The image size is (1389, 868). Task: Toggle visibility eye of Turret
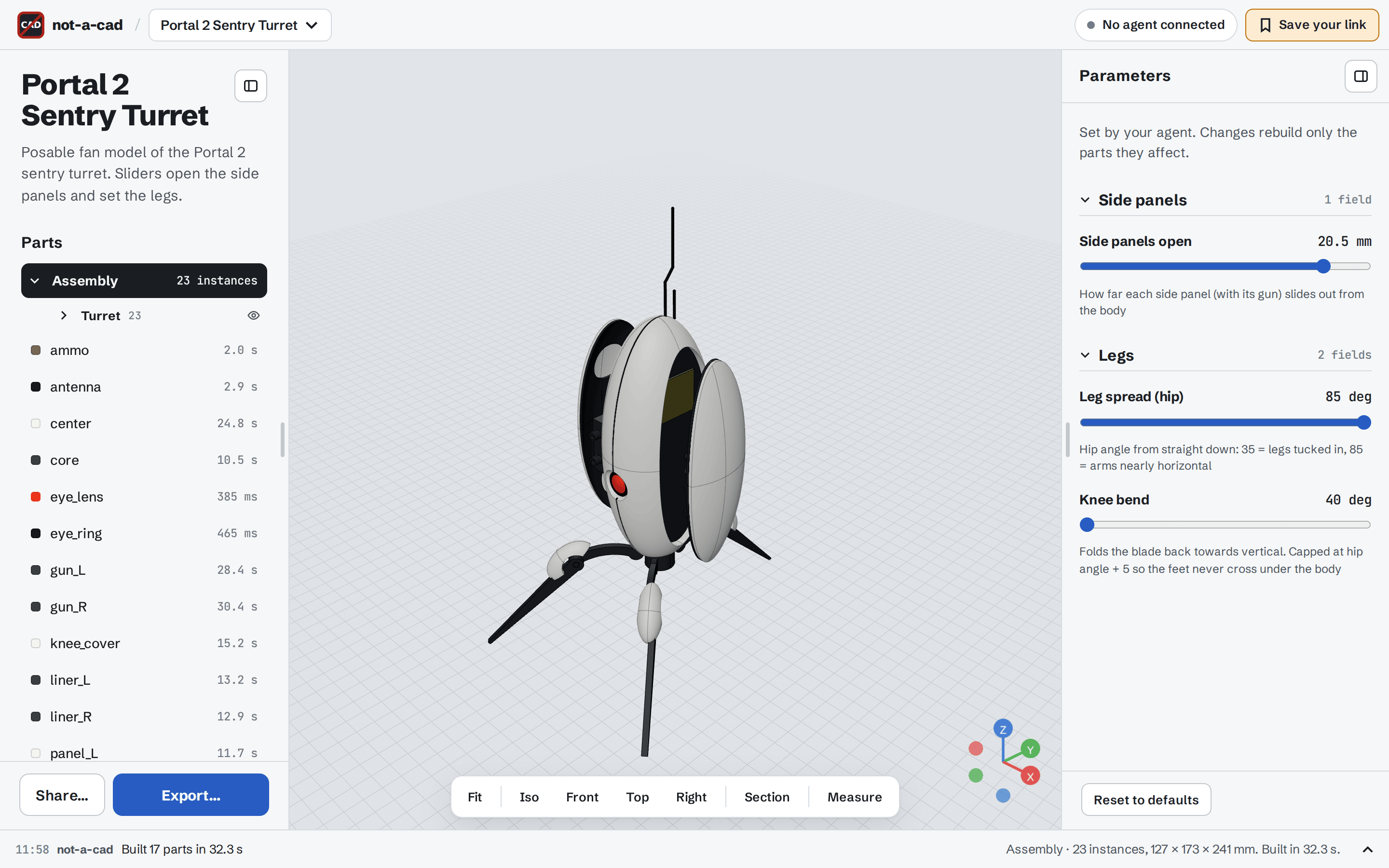coord(253,316)
